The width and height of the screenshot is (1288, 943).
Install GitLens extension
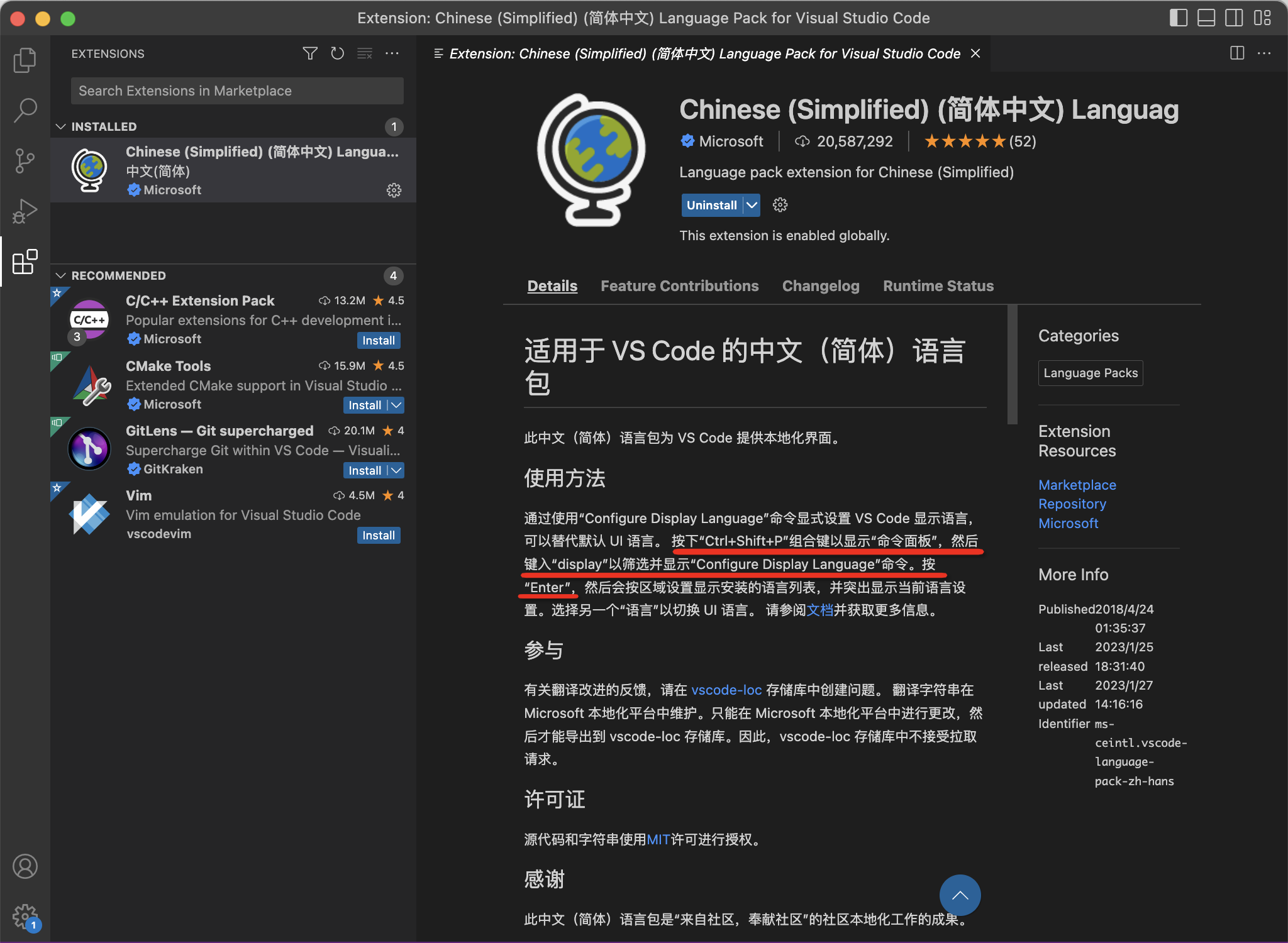pos(365,470)
